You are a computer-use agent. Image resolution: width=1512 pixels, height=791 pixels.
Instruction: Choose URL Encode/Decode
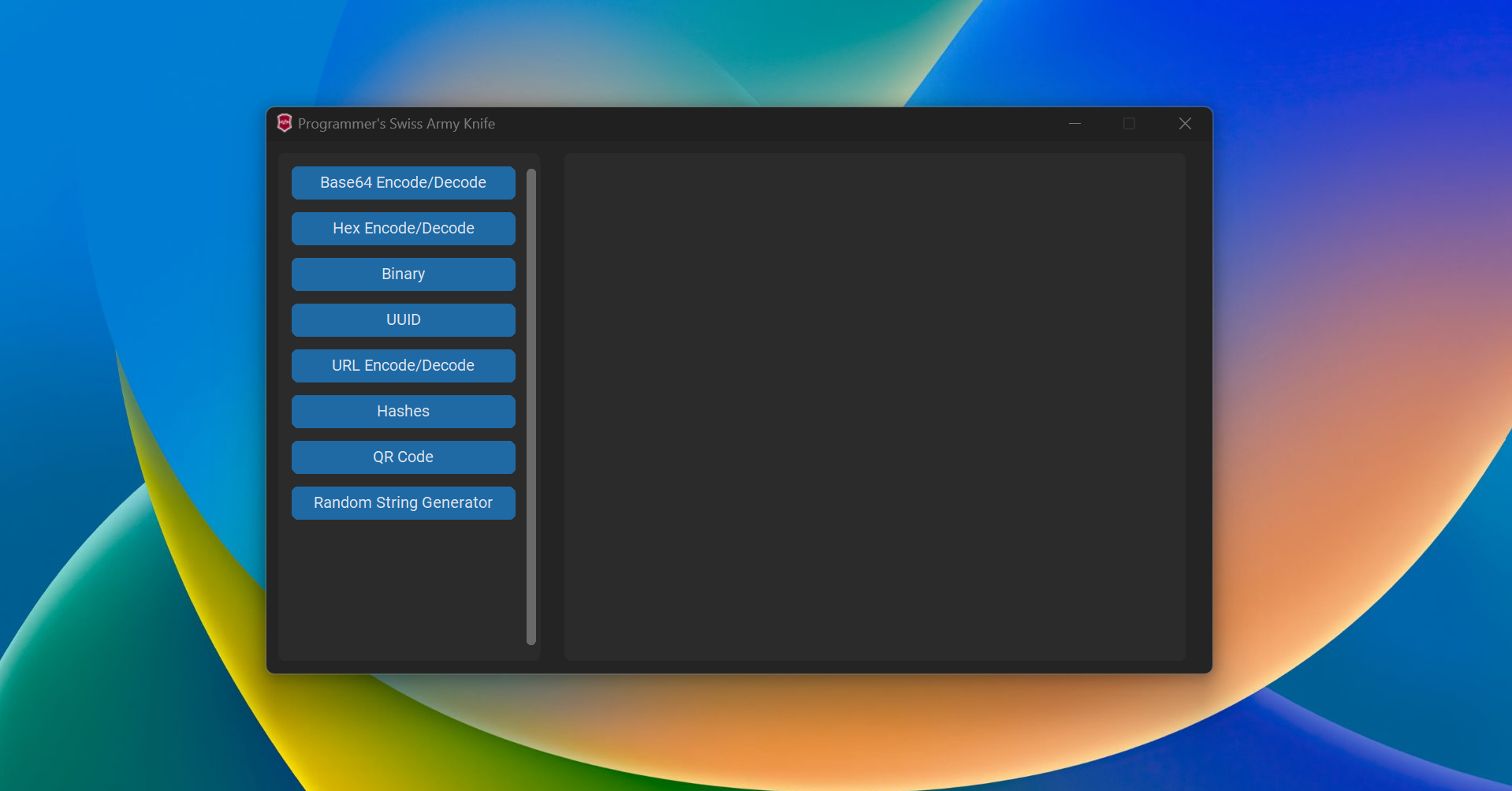pos(403,366)
